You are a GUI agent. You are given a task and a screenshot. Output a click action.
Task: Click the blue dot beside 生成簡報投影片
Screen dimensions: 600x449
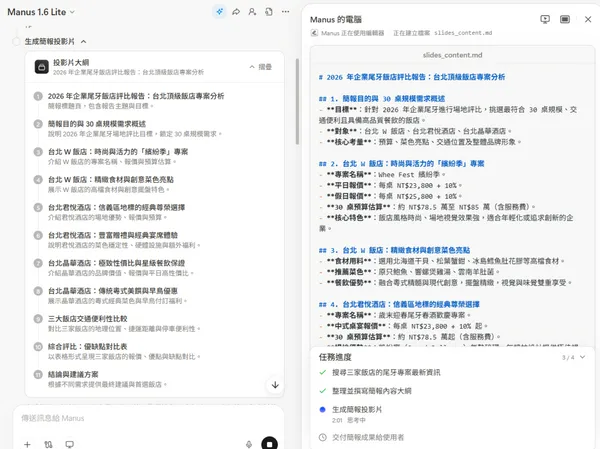322,410
